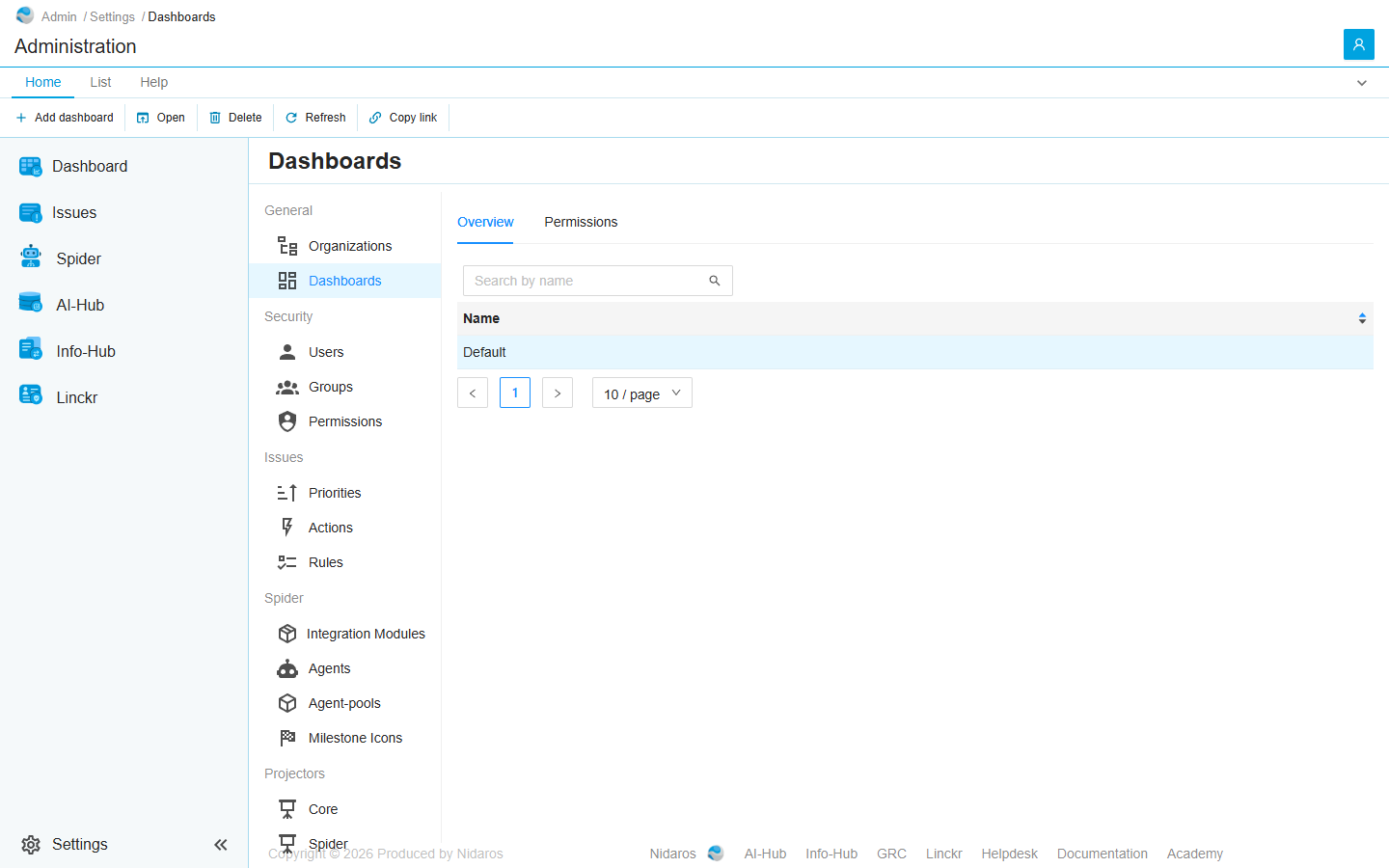Select the Default dashboard row
Image resolution: width=1389 pixels, height=868 pixels.
915,352
